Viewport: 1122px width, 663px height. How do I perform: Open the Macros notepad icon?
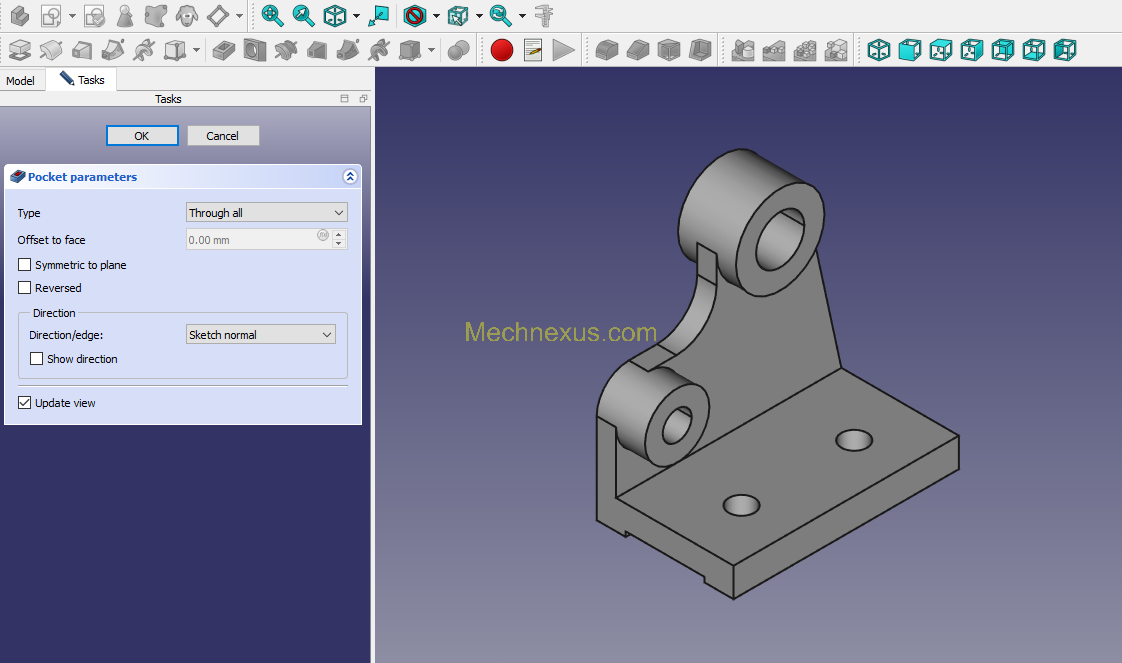533,50
